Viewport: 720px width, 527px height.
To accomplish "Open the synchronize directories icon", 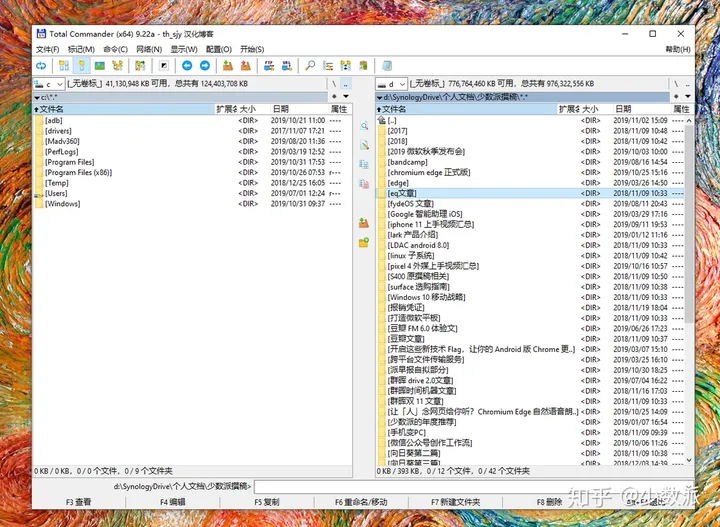I will tap(345, 66).
